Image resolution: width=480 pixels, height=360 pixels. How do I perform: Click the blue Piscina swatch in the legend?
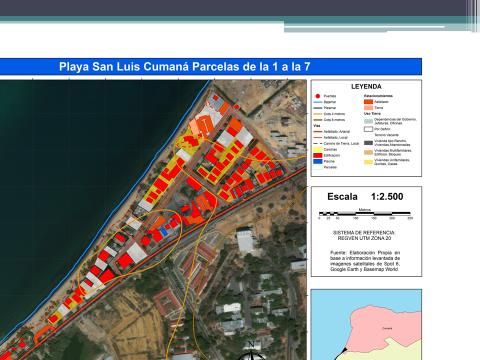318,161
